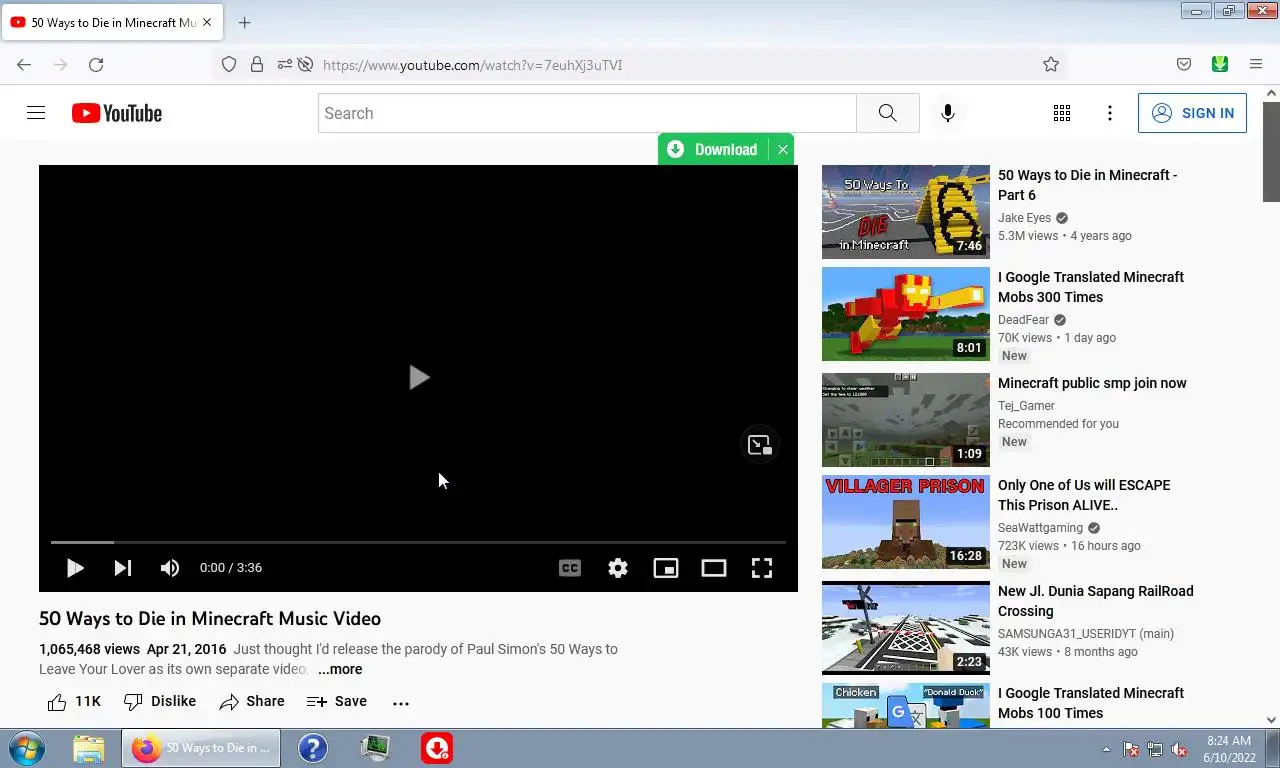Open the Help taskbar icon
The height and width of the screenshot is (768, 1280).
313,748
